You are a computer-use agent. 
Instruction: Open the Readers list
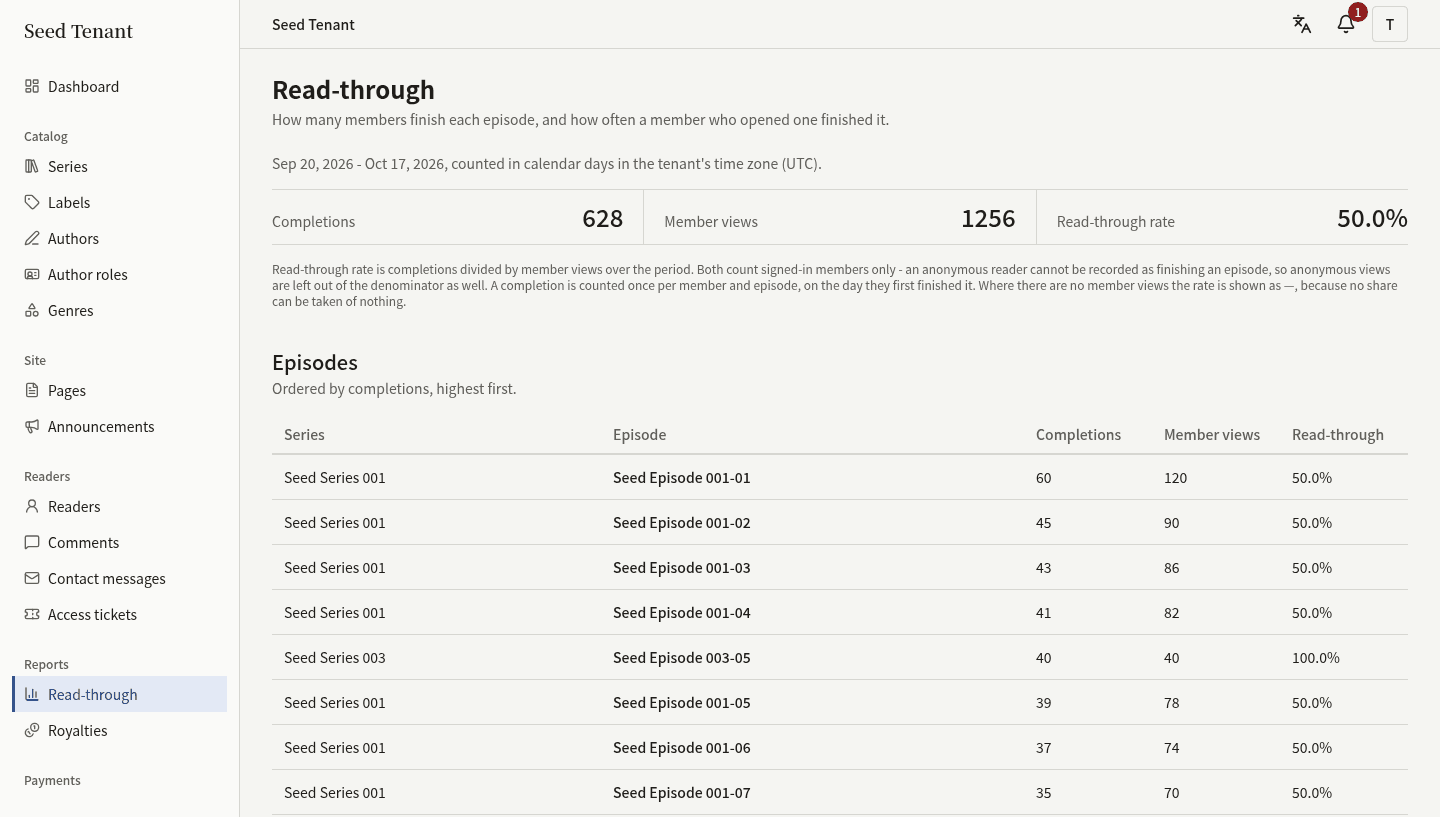pos(119,506)
